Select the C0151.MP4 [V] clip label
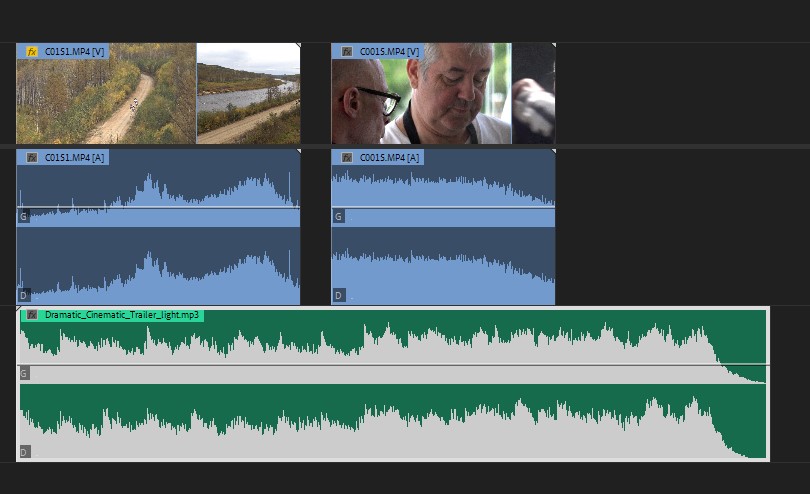Image resolution: width=810 pixels, height=494 pixels. click(74, 52)
